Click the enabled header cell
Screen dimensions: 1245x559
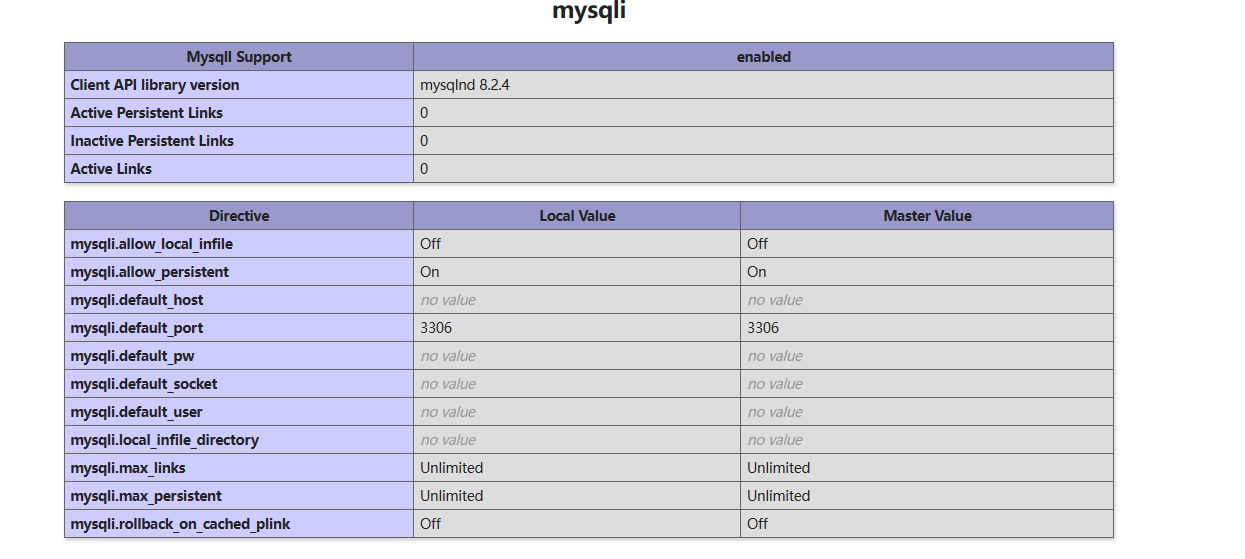[763, 57]
